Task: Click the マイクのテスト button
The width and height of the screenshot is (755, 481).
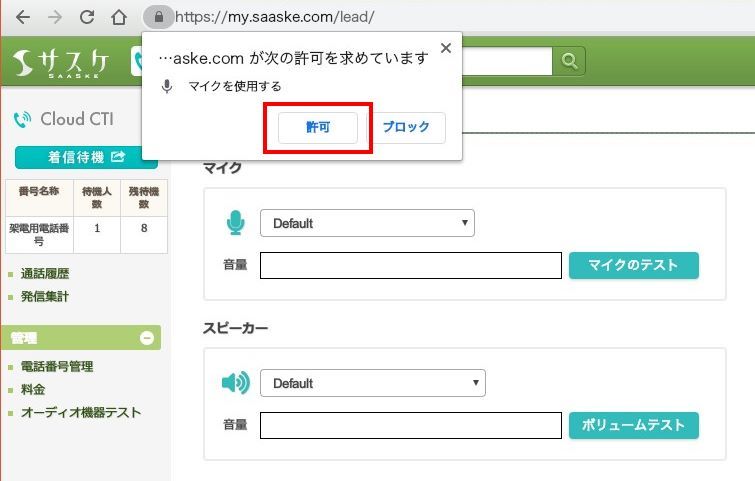Action: point(633,265)
